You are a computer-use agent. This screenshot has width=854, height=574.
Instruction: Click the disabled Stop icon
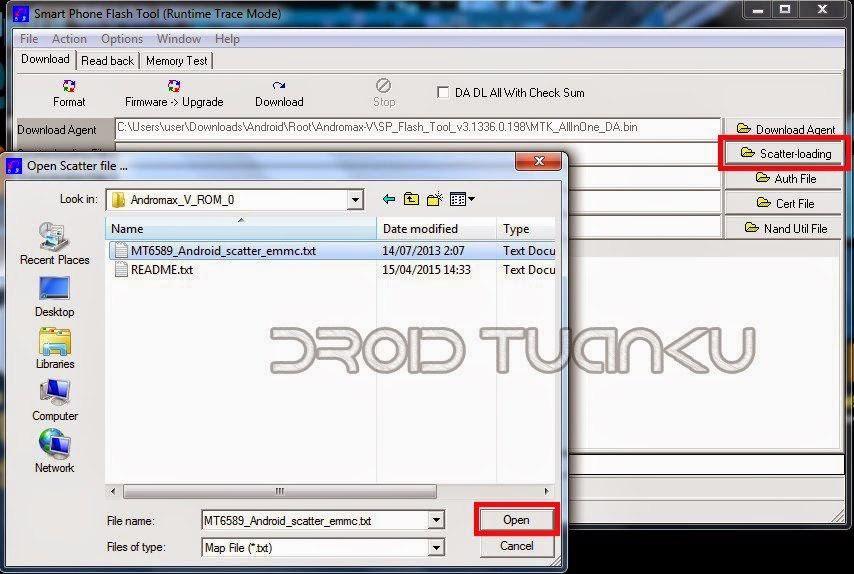click(383, 86)
